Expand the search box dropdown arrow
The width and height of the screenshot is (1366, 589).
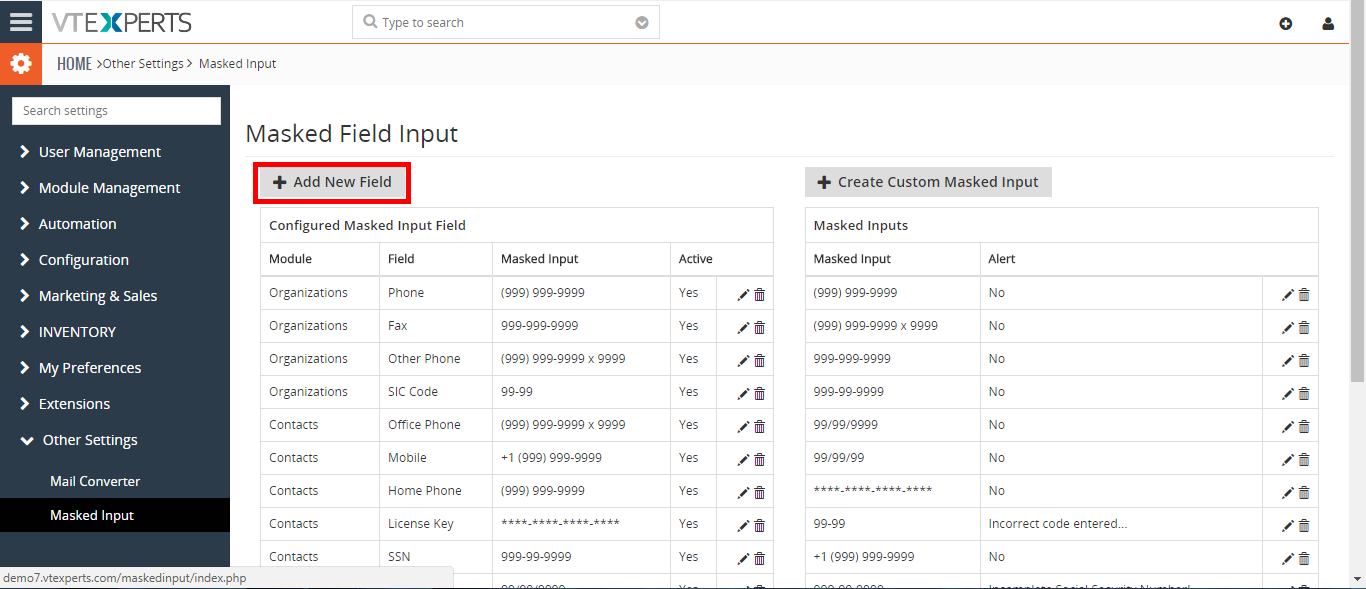(642, 23)
